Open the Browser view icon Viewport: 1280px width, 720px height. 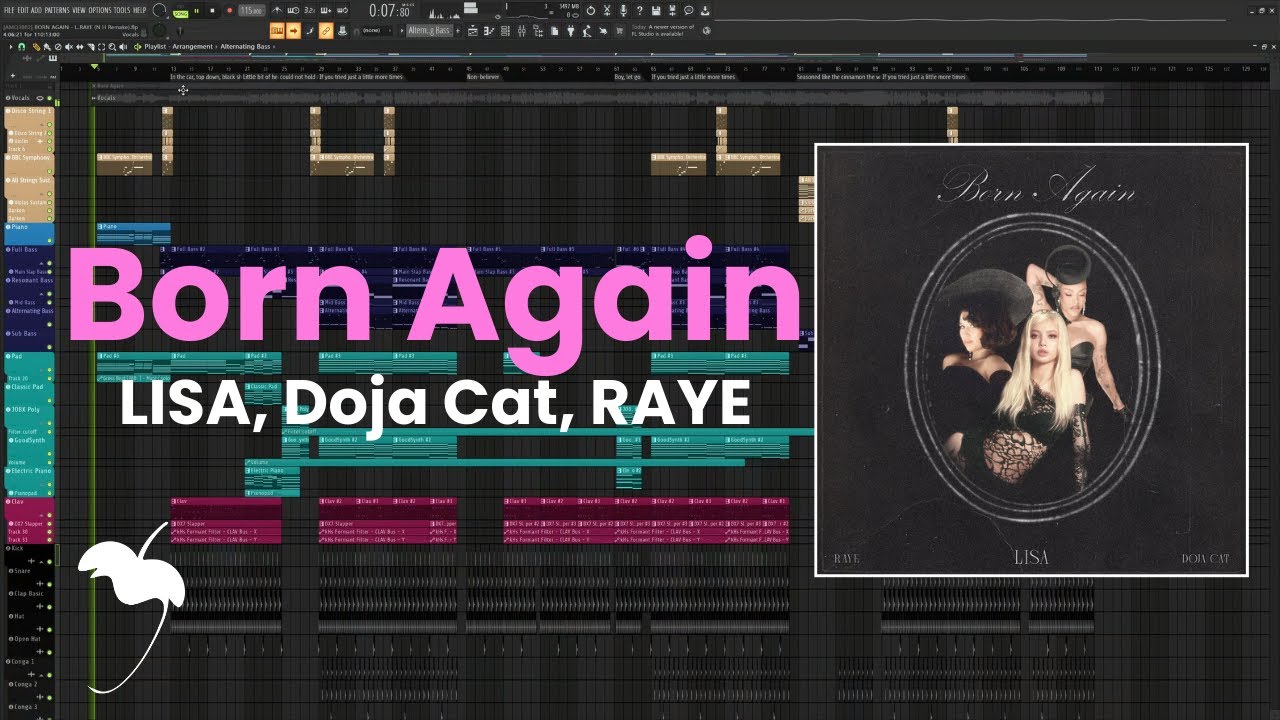click(538, 31)
